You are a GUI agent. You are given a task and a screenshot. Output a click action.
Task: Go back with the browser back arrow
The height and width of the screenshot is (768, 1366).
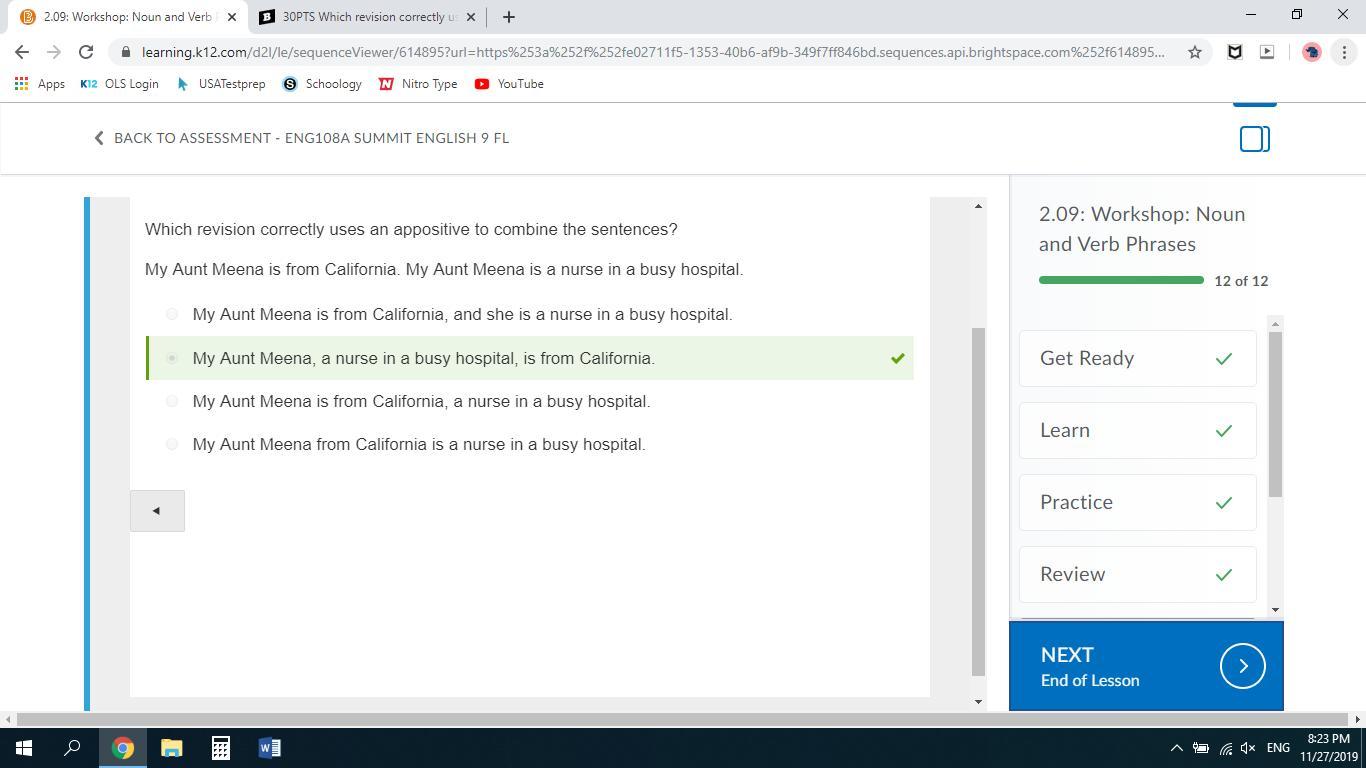22,52
